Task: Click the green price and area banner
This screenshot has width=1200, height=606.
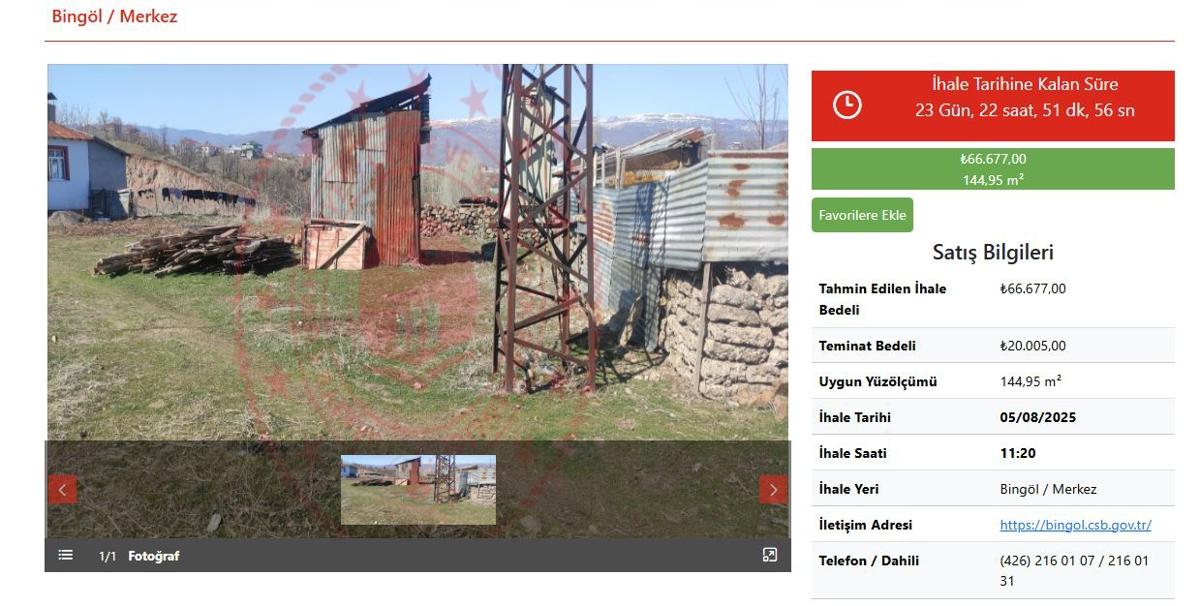Action: click(x=993, y=169)
